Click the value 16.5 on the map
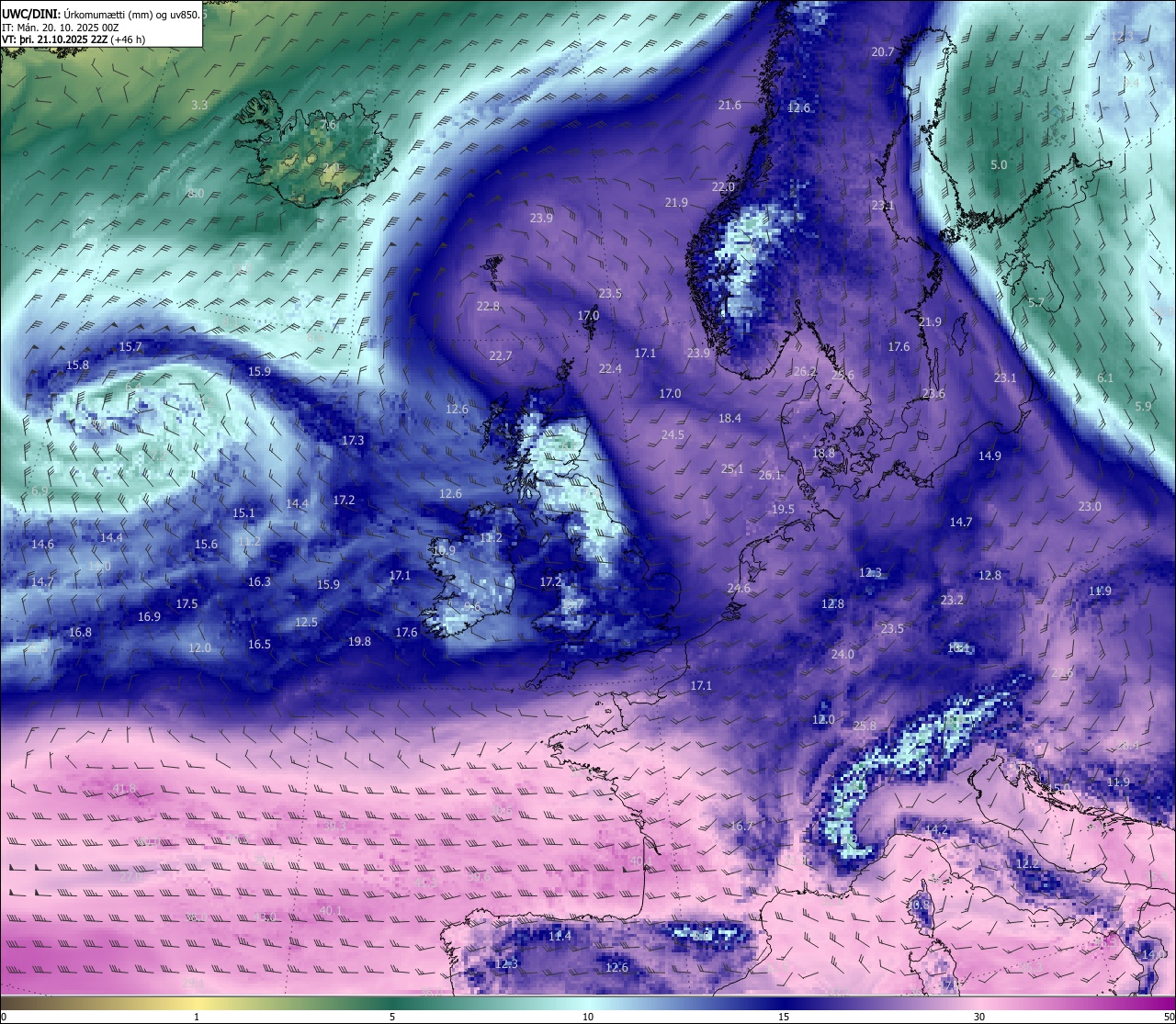The height and width of the screenshot is (1024, 1176). (x=259, y=644)
